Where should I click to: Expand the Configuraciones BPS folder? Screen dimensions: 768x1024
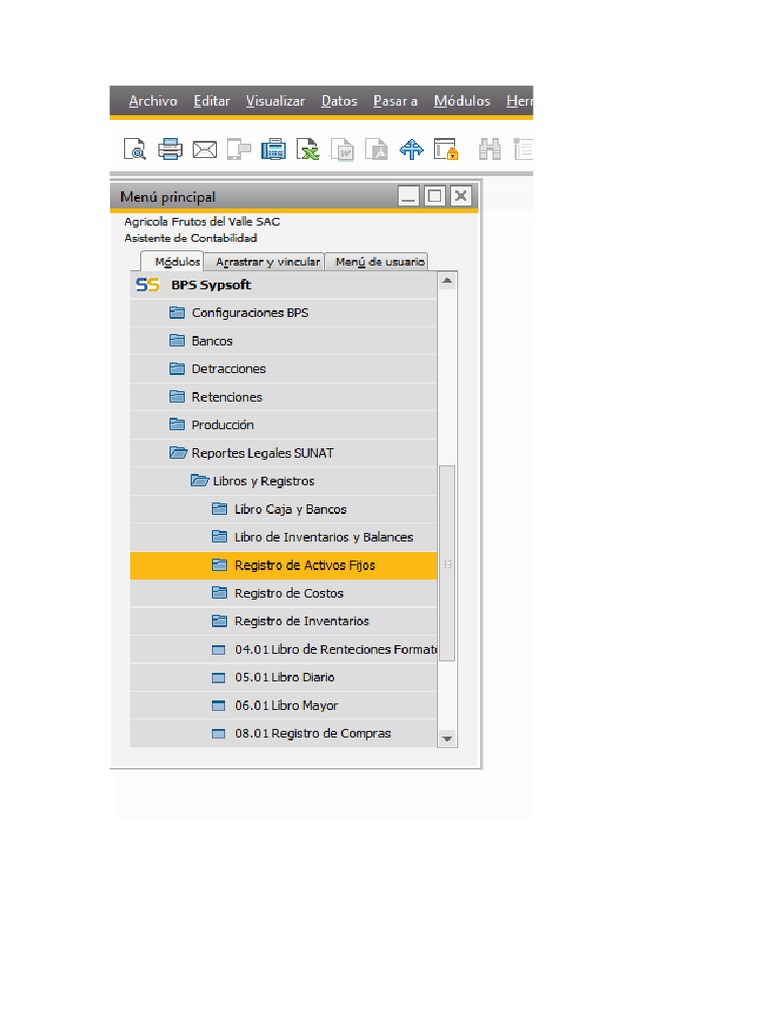pyautogui.click(x=283, y=313)
